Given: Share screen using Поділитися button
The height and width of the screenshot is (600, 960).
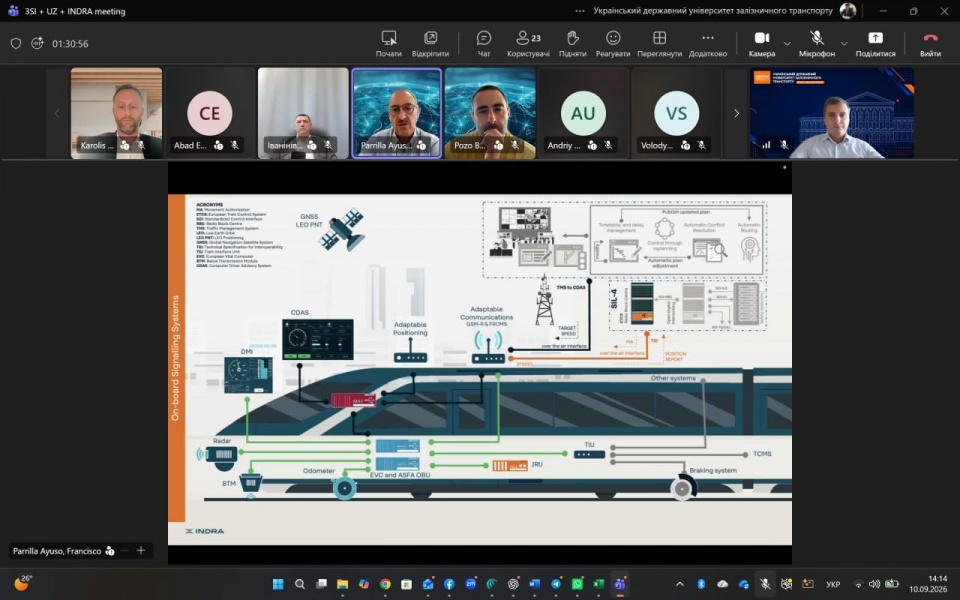Looking at the screenshot, I should pos(876,43).
